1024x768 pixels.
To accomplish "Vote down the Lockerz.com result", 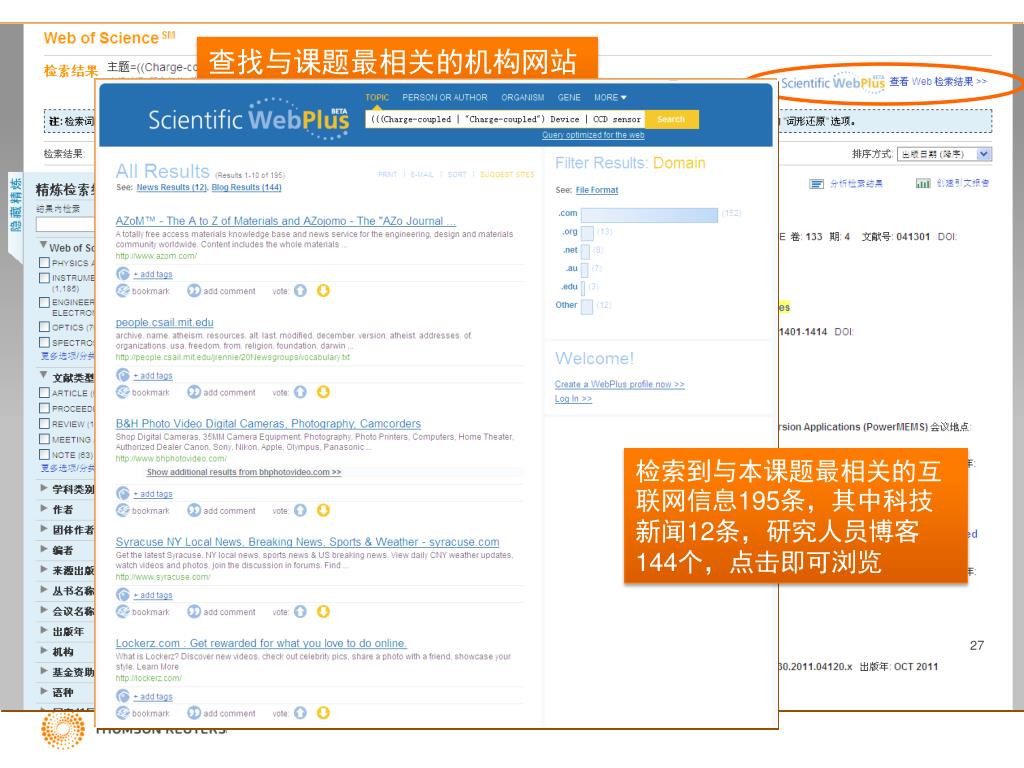I will click(323, 713).
